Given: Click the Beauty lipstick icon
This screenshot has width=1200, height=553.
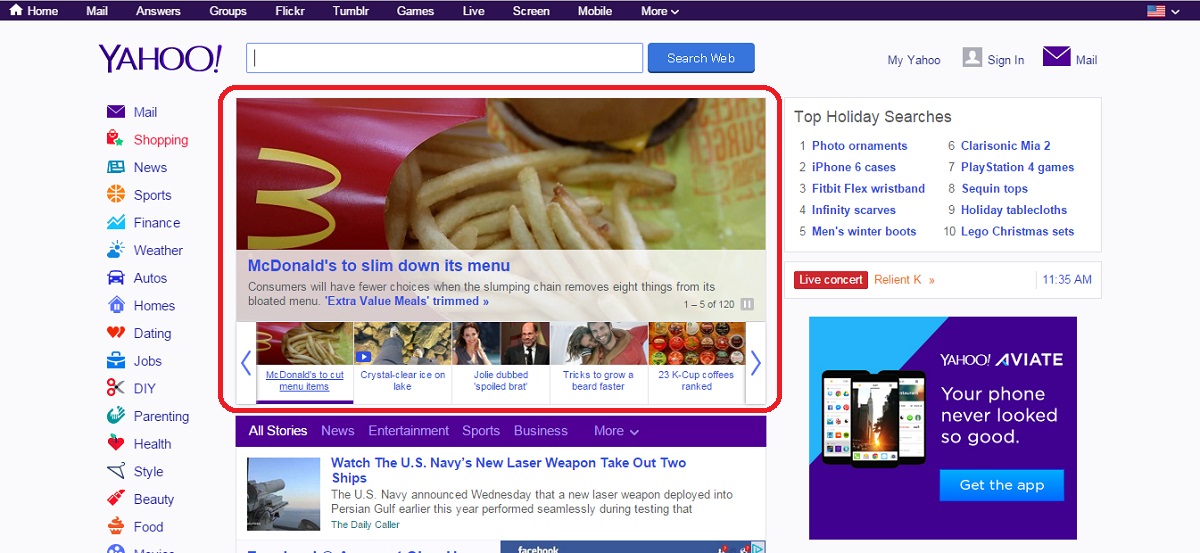Looking at the screenshot, I should [x=115, y=499].
